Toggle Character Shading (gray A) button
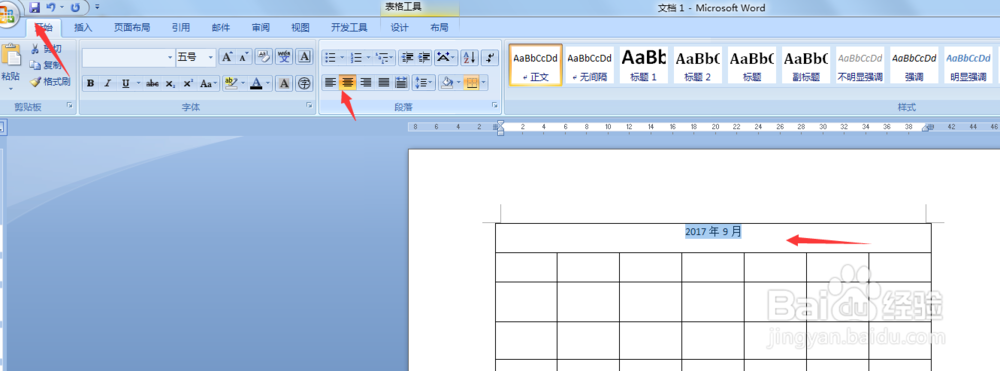The width and height of the screenshot is (1000, 371). tap(284, 84)
